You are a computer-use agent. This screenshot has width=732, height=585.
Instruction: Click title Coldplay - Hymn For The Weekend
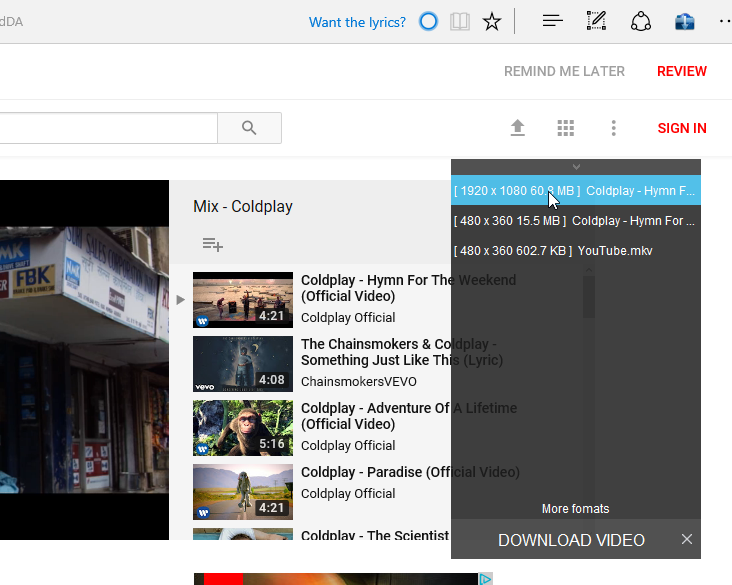[x=408, y=288]
